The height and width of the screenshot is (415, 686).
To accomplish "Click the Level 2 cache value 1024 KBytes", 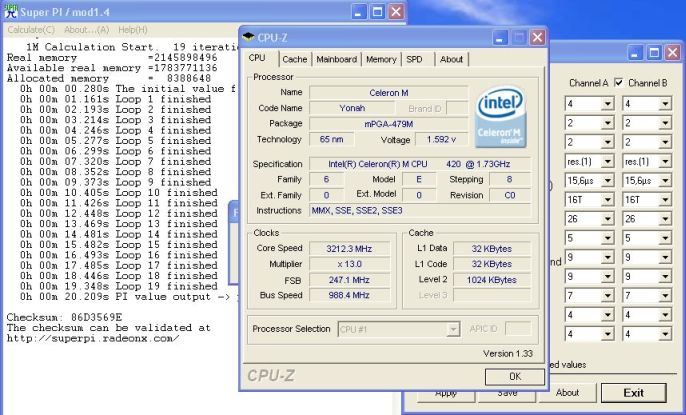I will tap(491, 280).
